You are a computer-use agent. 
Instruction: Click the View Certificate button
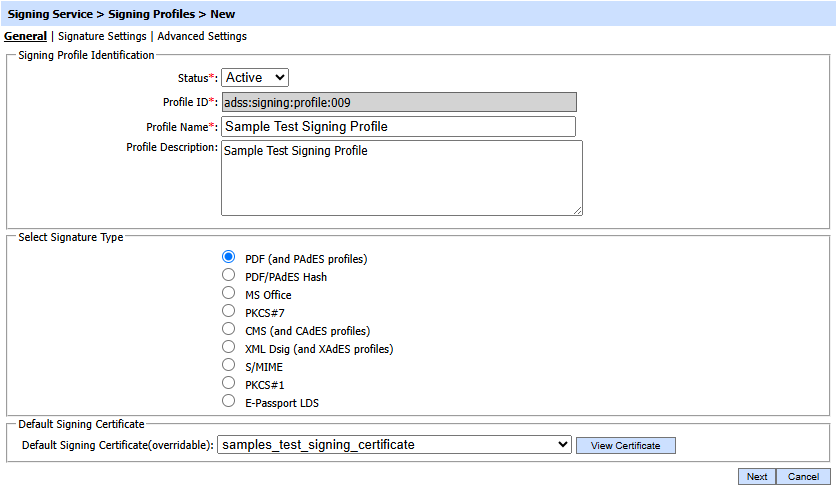[x=625, y=445]
